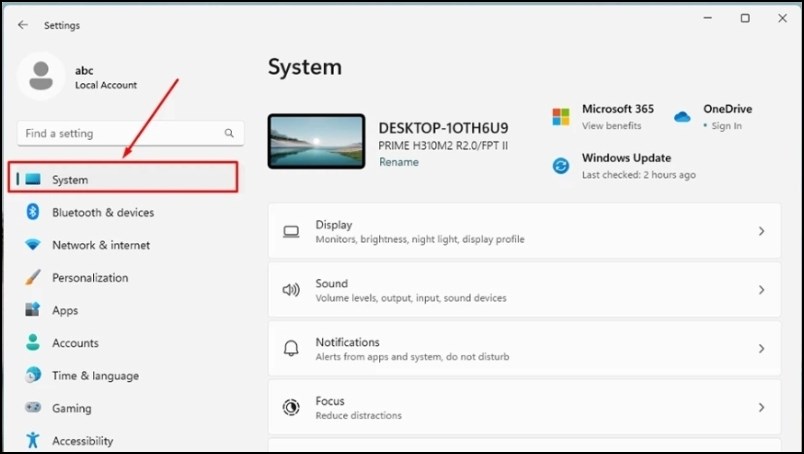Image resolution: width=804 pixels, height=454 pixels.
Task: Open Sound settings via its chevron
Action: [761, 290]
